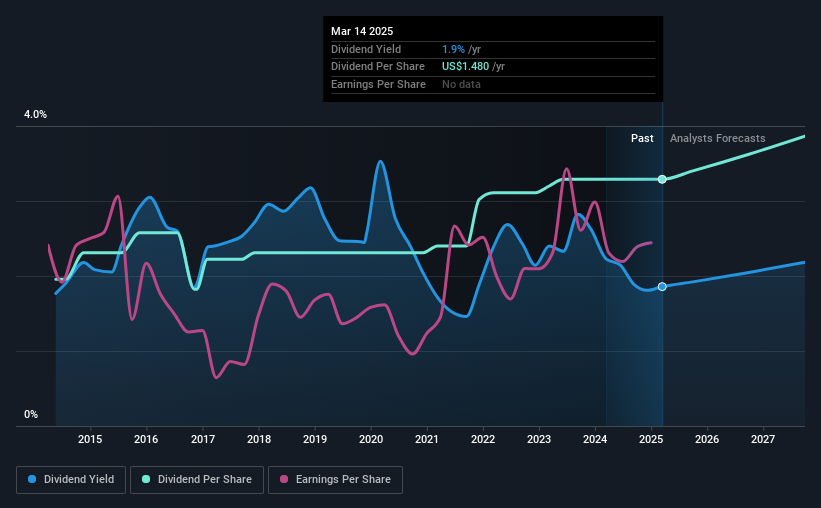
Task: Toggle the Dividend Per Share legend button
Action: [197, 480]
